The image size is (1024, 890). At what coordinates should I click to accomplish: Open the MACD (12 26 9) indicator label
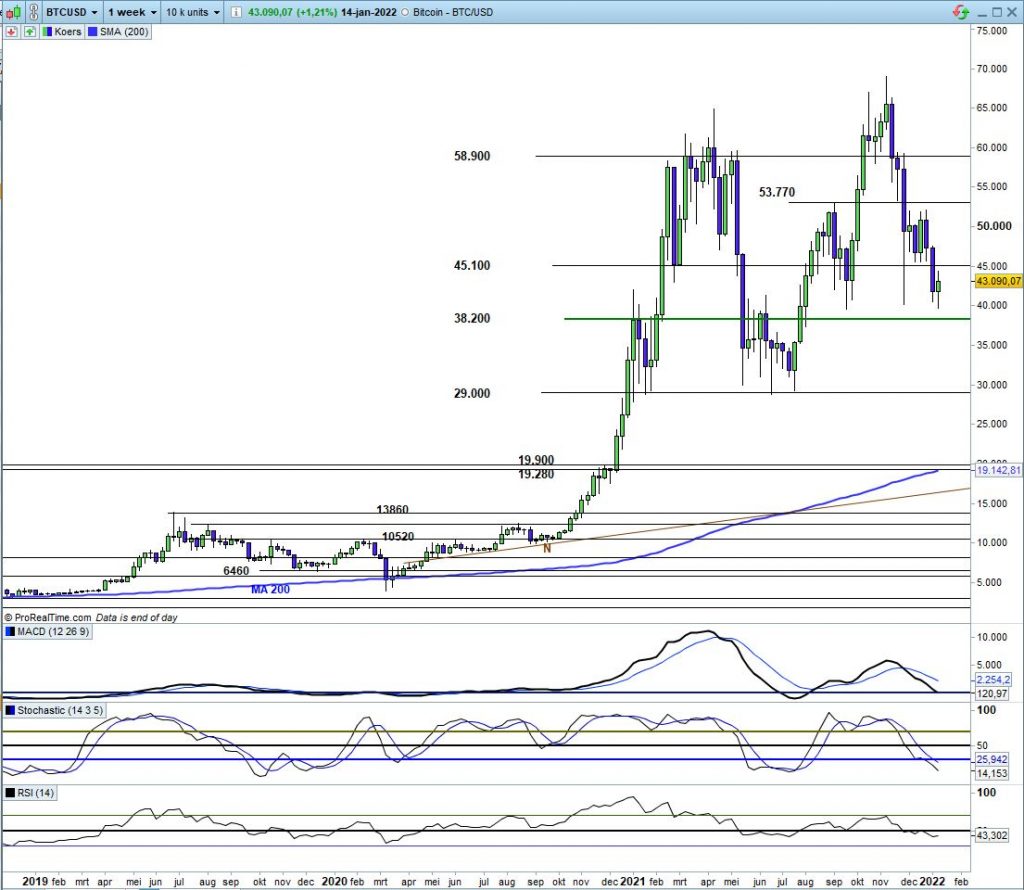pyautogui.click(x=54, y=631)
